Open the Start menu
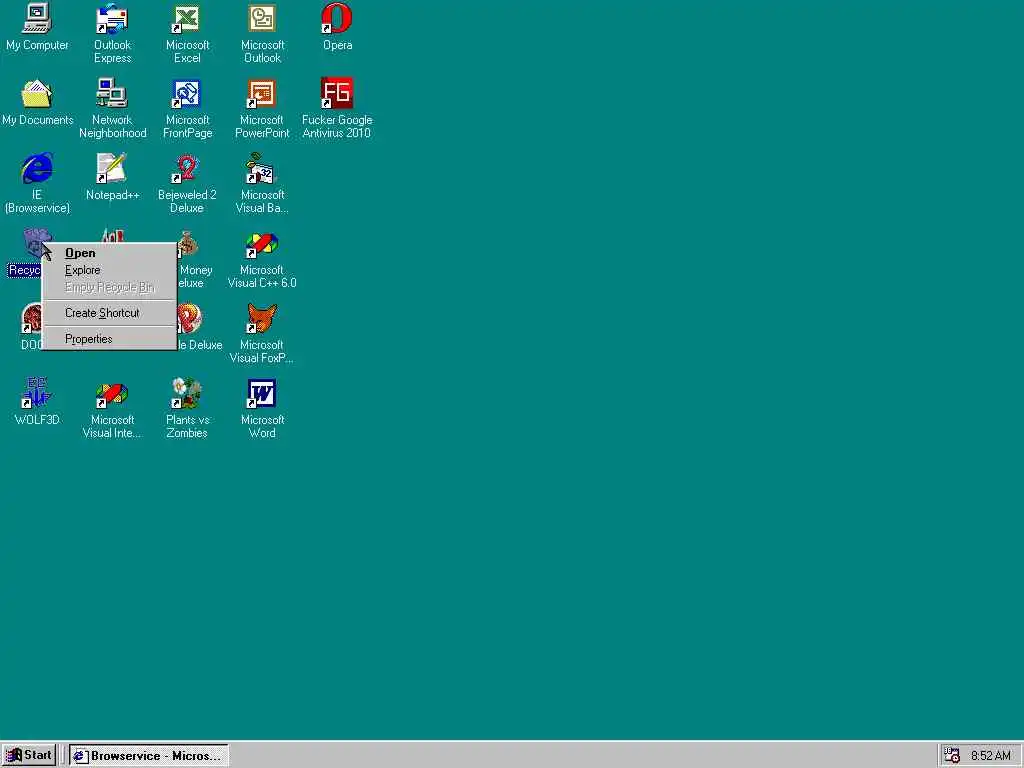The image size is (1024, 768). coord(29,755)
